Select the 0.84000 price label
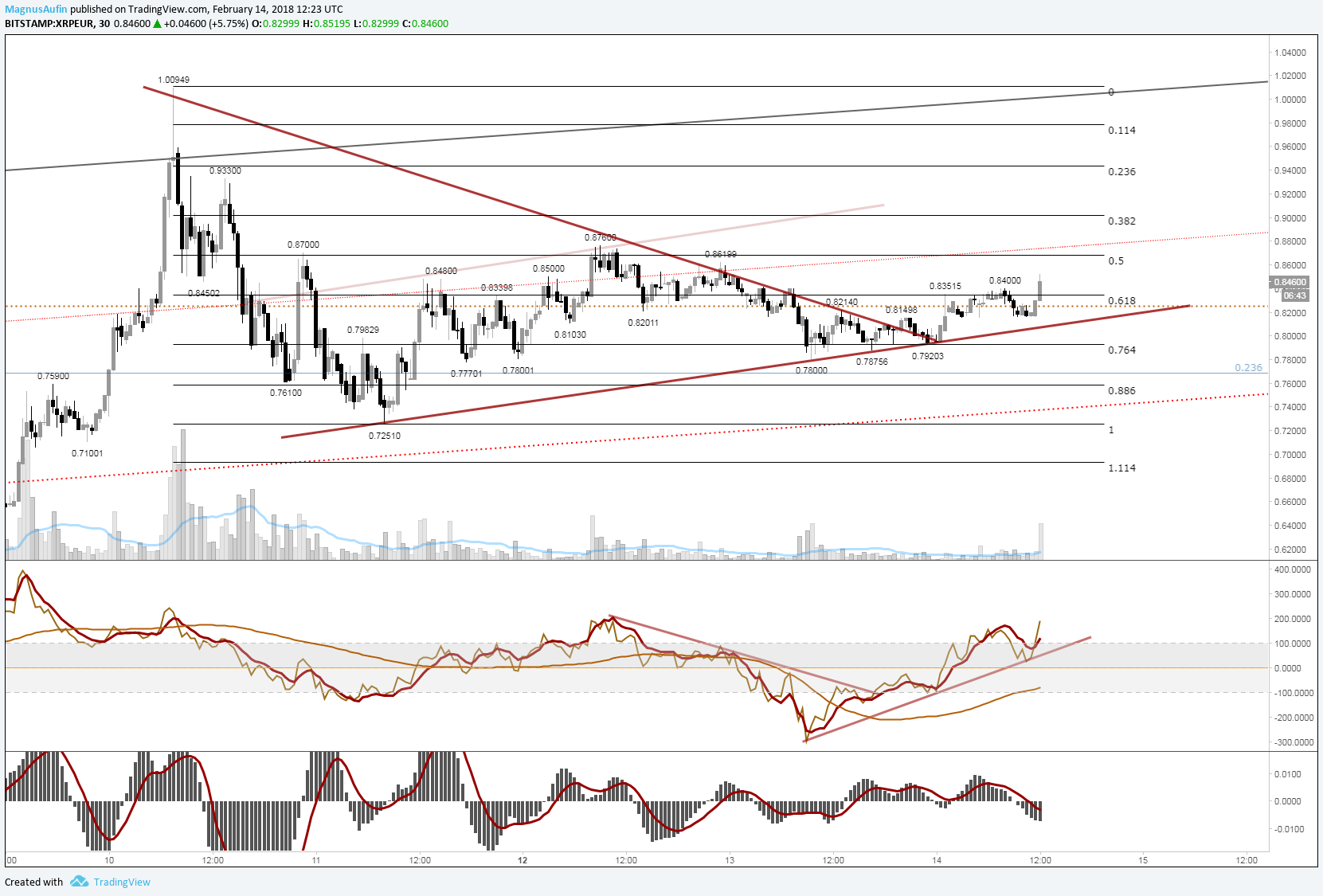The height and width of the screenshot is (896, 1323). (1005, 280)
